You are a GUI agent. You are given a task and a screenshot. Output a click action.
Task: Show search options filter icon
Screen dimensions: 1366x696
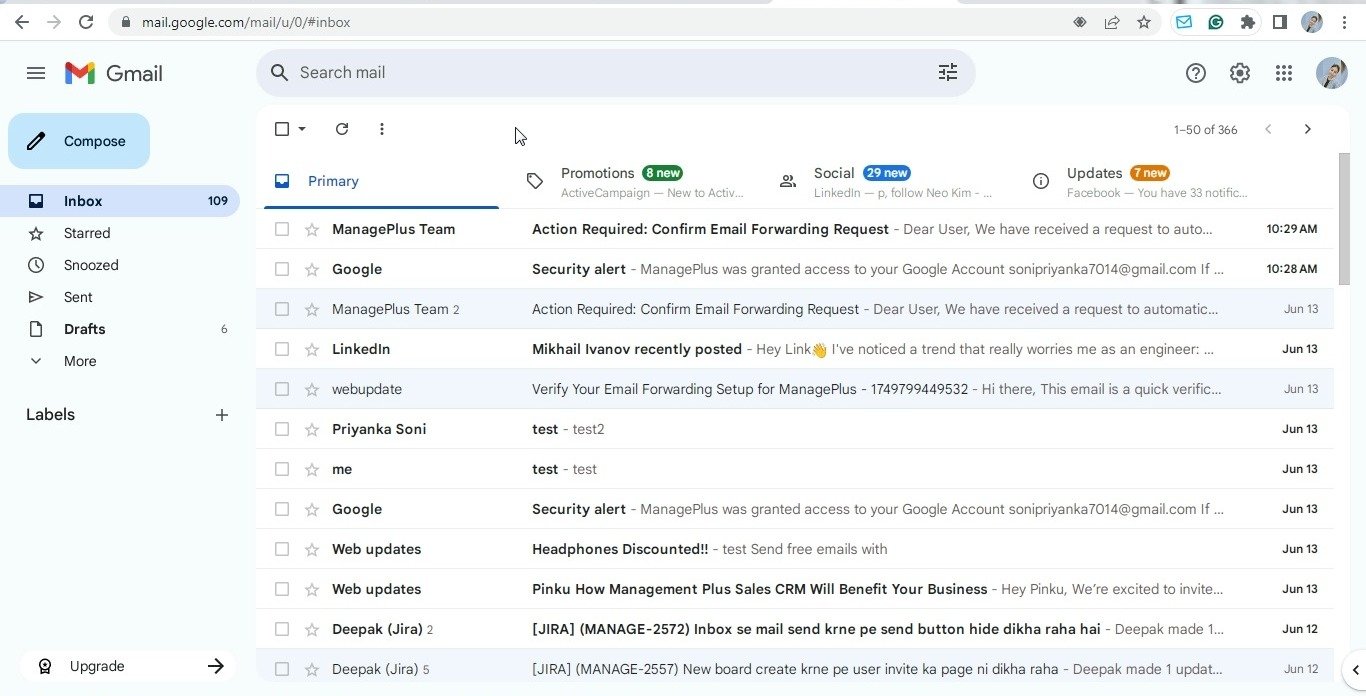point(948,72)
